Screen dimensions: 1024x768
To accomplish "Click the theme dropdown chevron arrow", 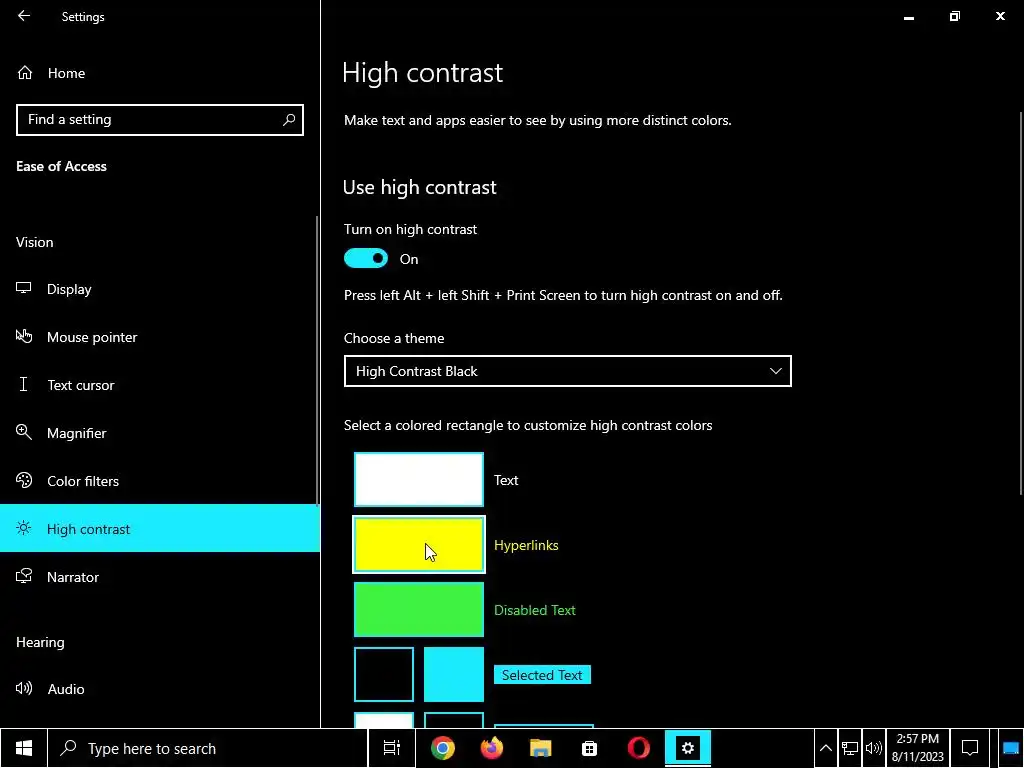I will [x=775, y=371].
